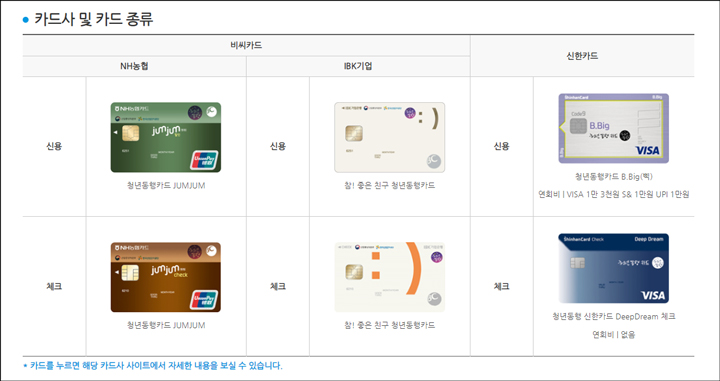Click 청년동행카드 JUMJUM label under the brown card
The width and height of the screenshot is (720, 381).
coord(166,325)
